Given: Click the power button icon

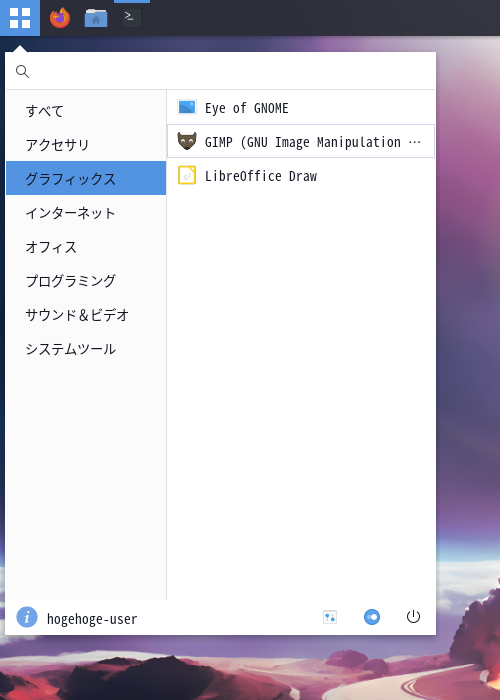Looking at the screenshot, I should 413,617.
